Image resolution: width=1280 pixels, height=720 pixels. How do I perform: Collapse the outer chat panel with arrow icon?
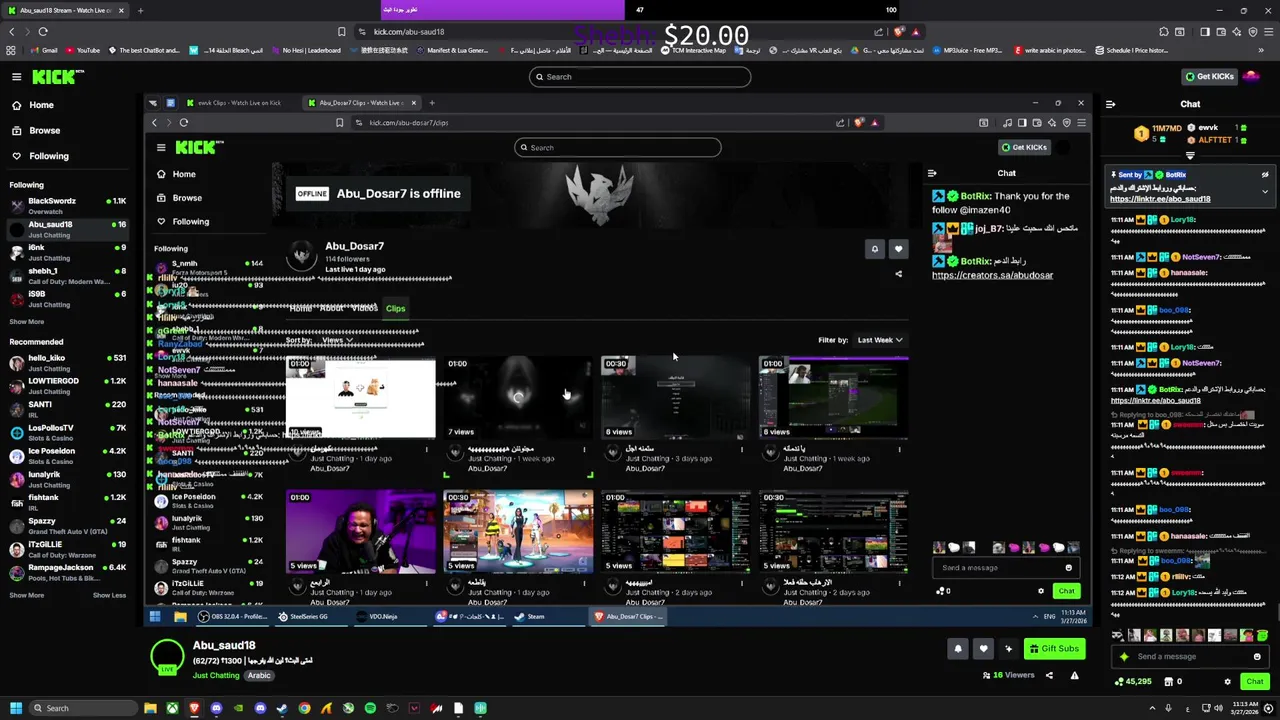(1110, 104)
